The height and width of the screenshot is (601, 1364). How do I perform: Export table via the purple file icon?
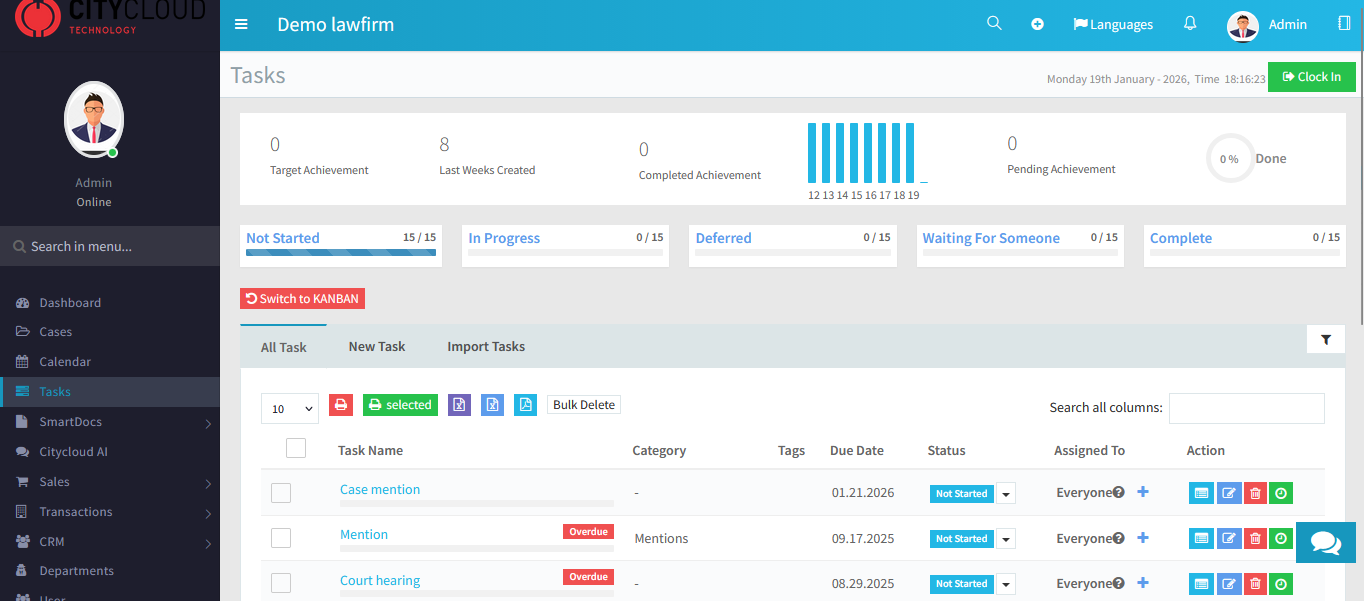(x=459, y=405)
